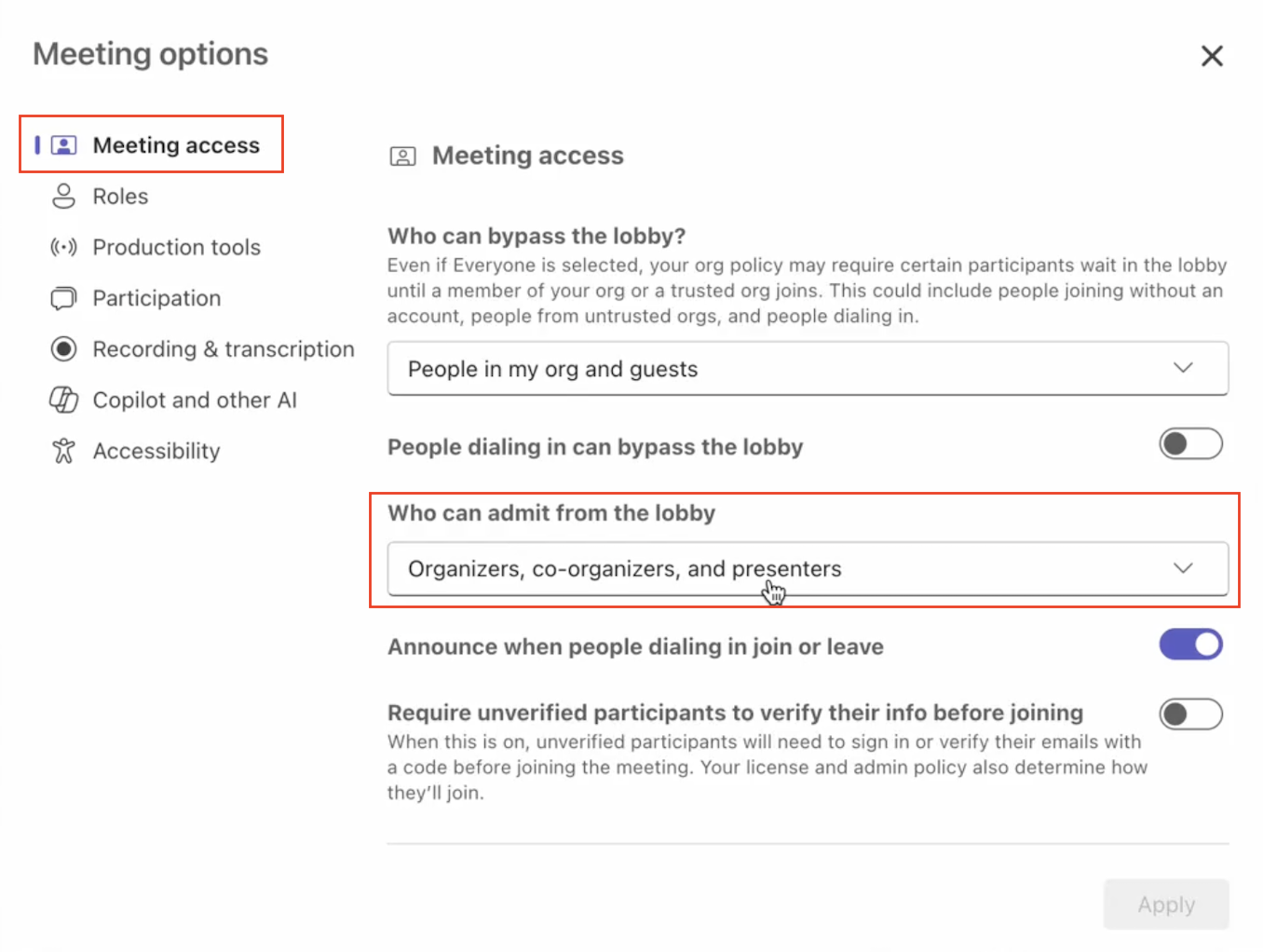Viewport: 1263px width, 952px height.
Task: Open the Participation settings section
Action: (156, 298)
